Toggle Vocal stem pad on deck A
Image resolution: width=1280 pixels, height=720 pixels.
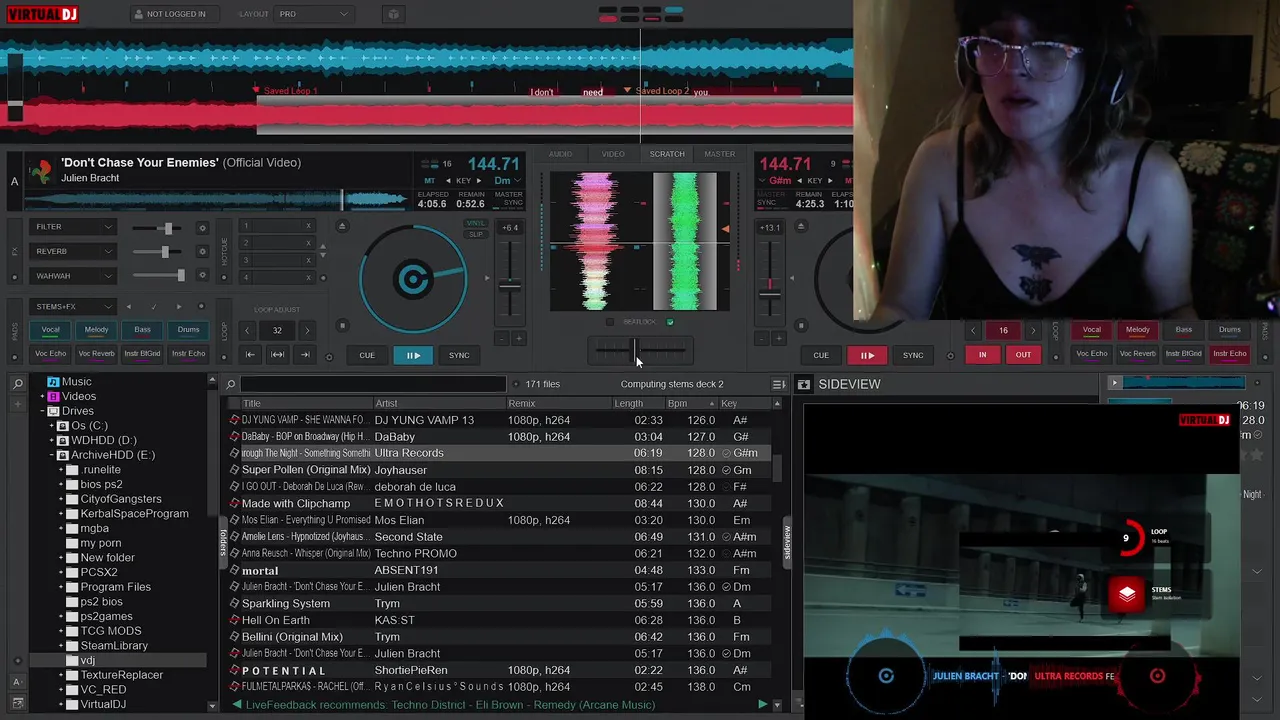[x=50, y=330]
